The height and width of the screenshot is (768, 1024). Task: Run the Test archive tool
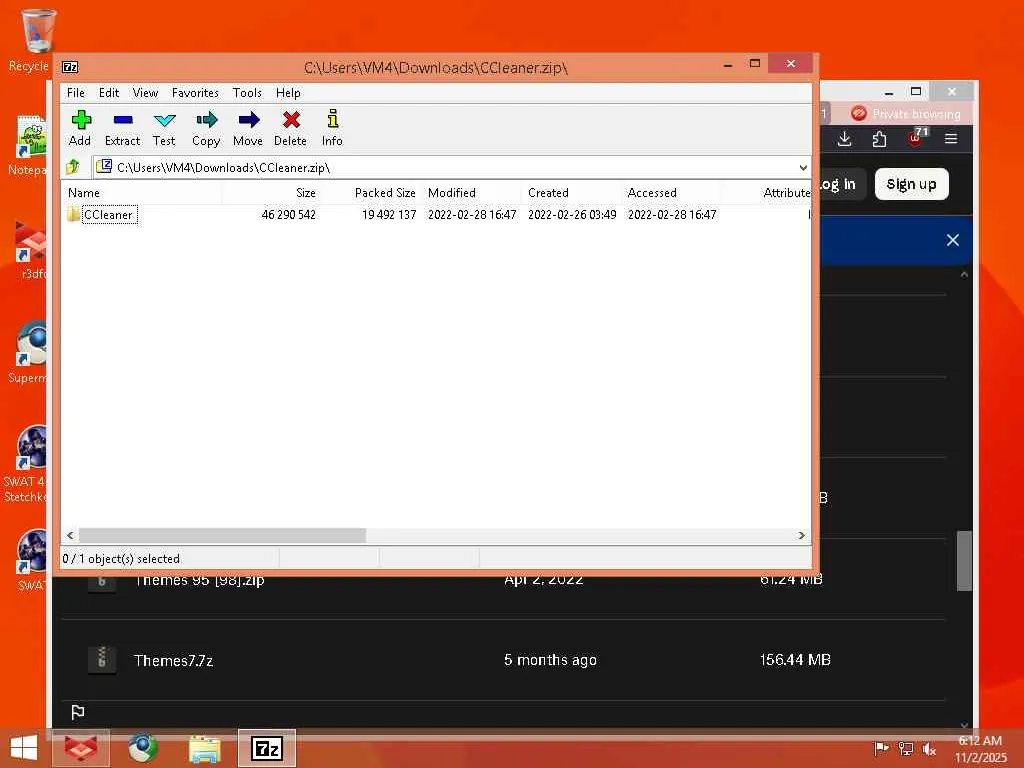click(164, 127)
